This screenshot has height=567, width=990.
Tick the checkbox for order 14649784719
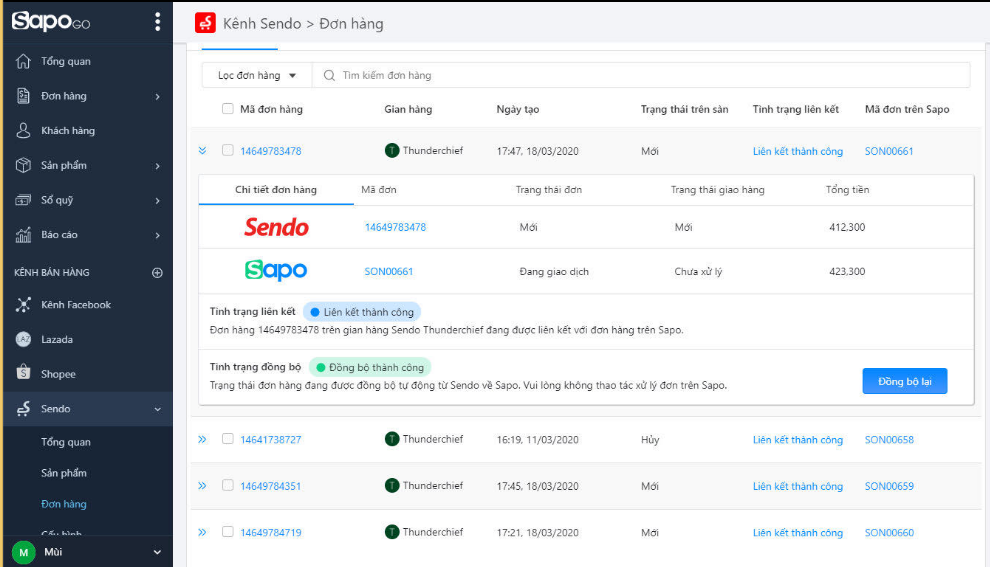(228, 532)
